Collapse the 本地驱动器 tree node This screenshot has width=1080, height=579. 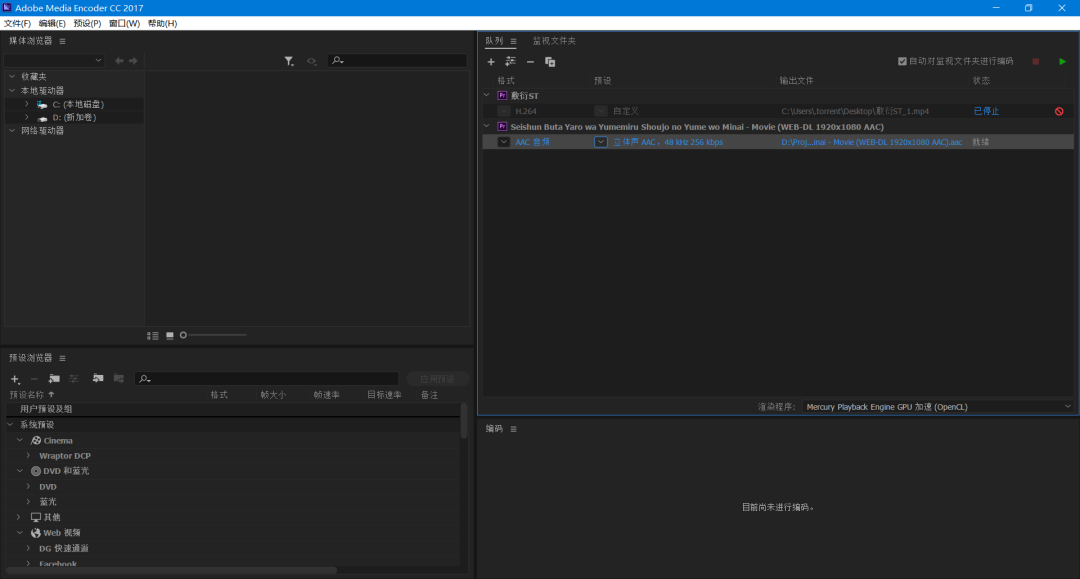12,90
